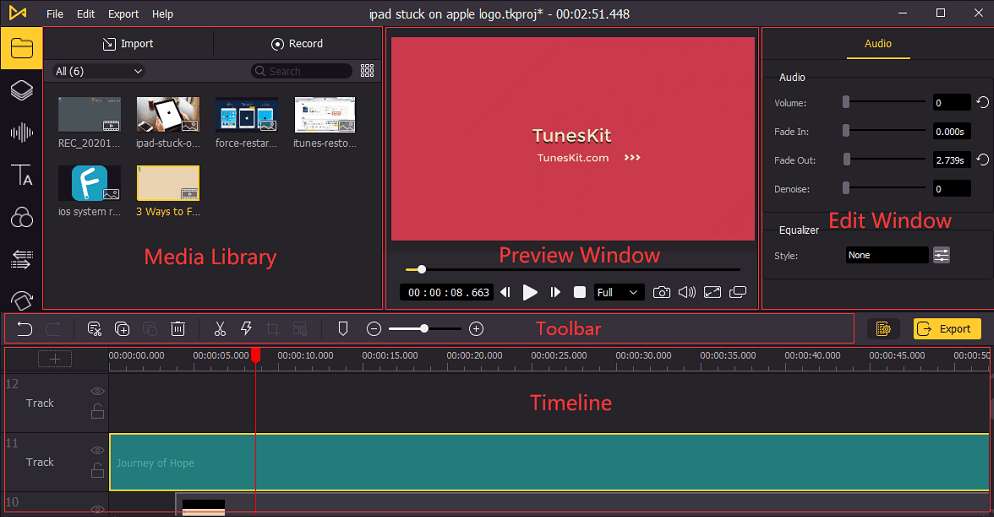Click the yellow Export button
Viewport: 994px width, 517px height.
coord(946,329)
